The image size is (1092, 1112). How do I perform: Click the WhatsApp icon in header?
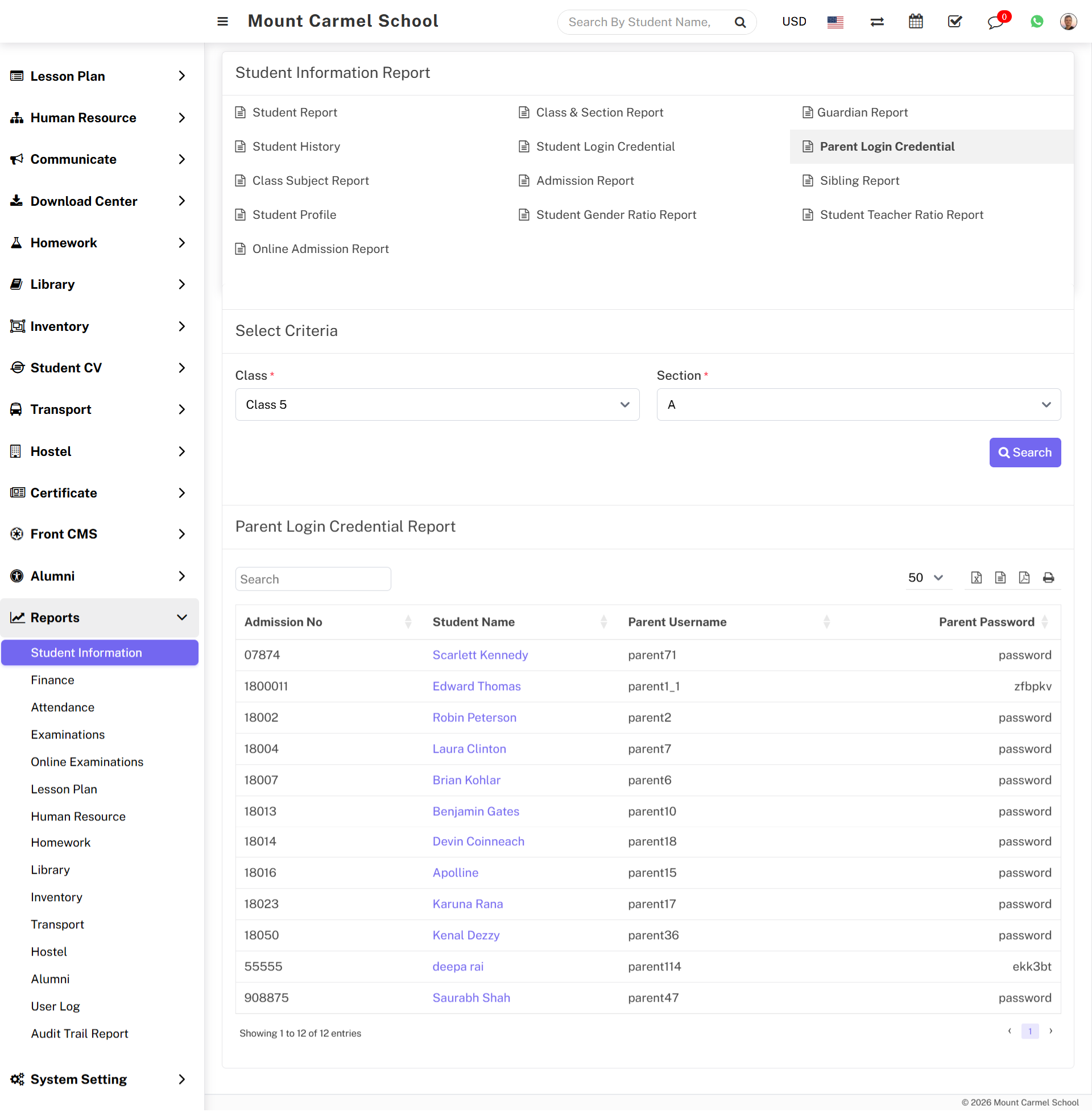[x=1037, y=22]
